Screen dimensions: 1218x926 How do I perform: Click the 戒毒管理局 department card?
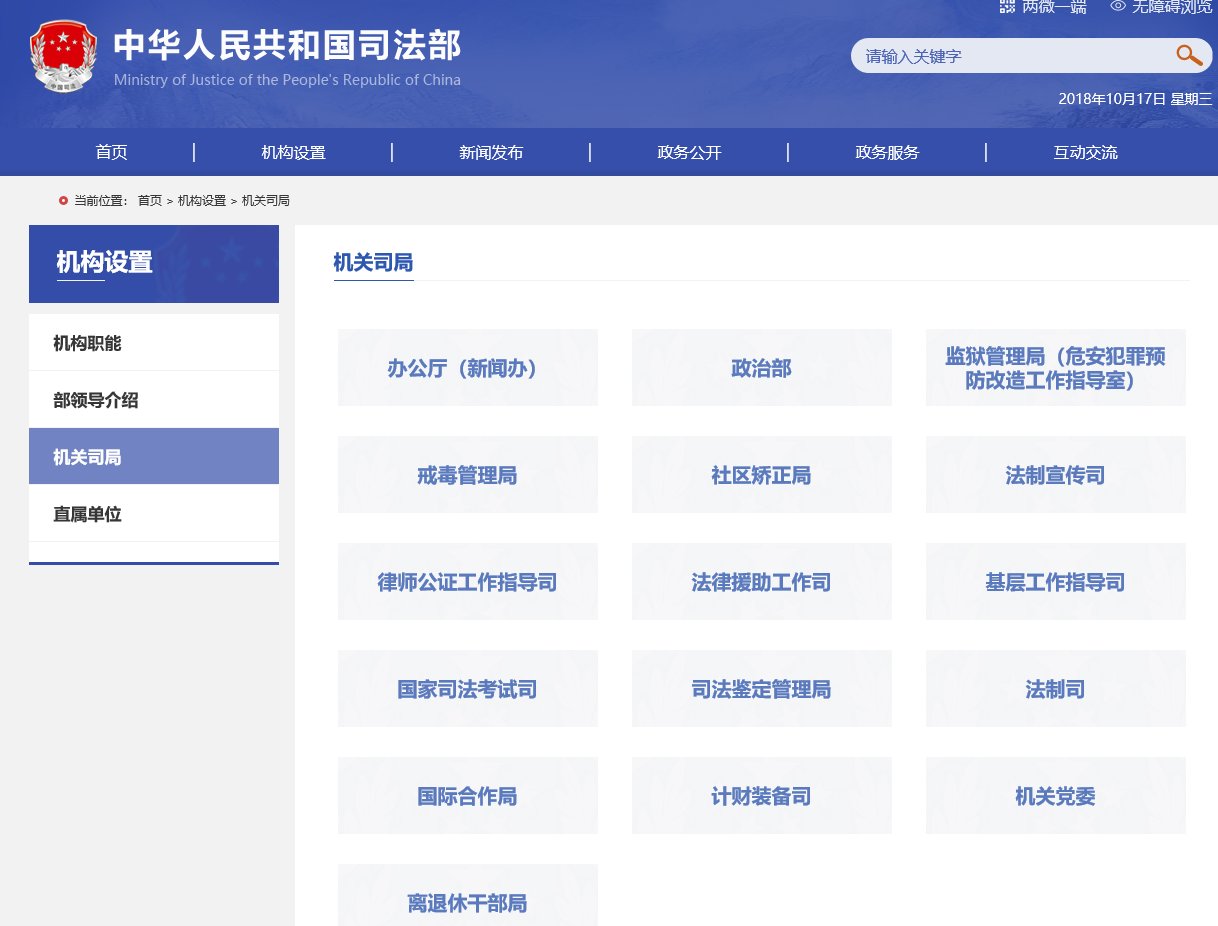[x=467, y=475]
